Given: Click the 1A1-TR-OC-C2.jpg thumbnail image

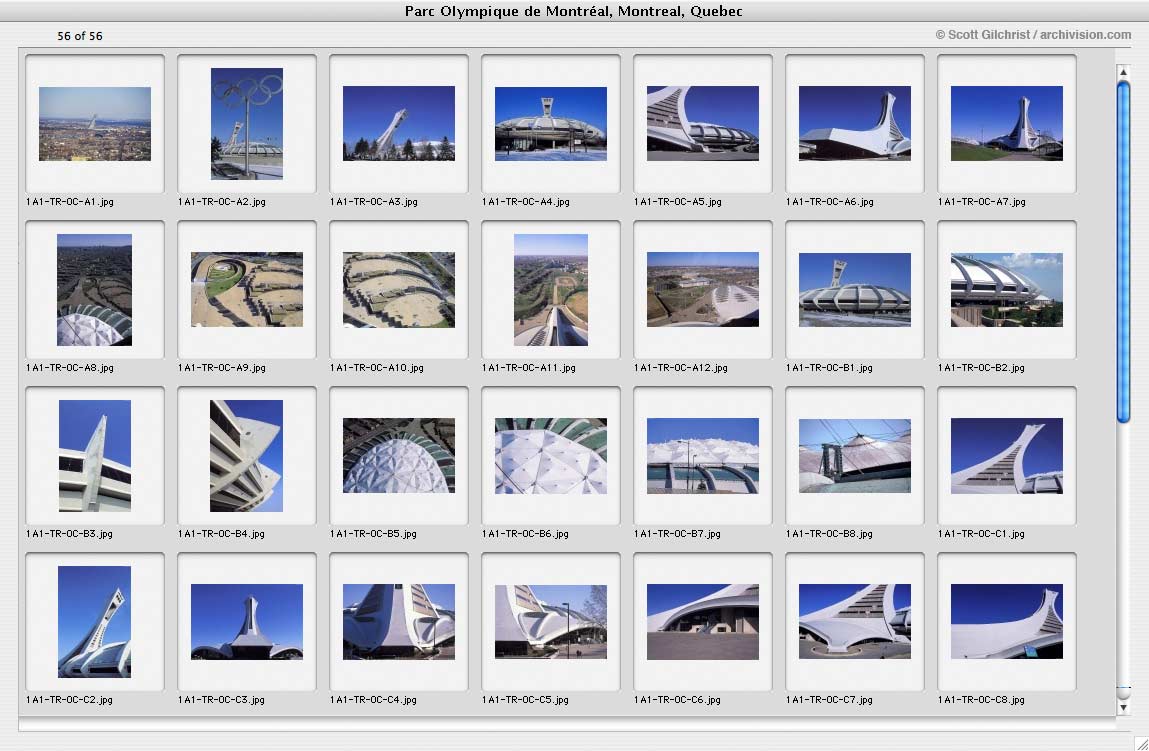Looking at the screenshot, I should pos(95,622).
